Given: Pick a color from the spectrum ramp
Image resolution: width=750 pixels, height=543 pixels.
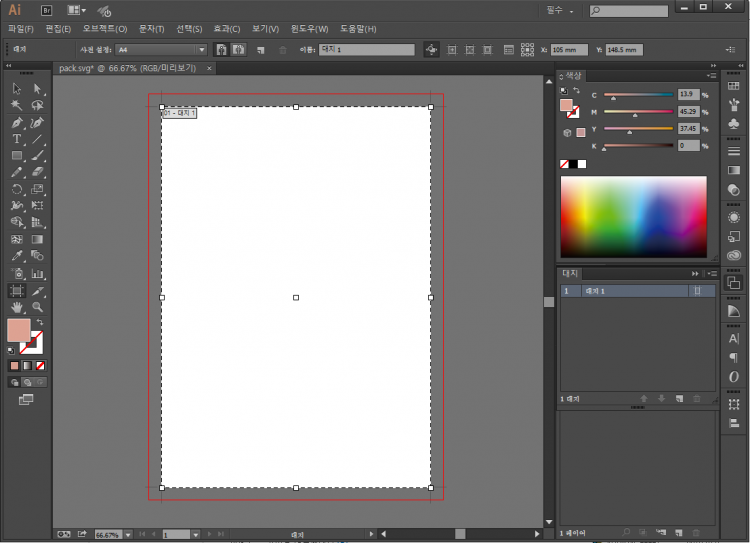Looking at the screenshot, I should point(633,217).
